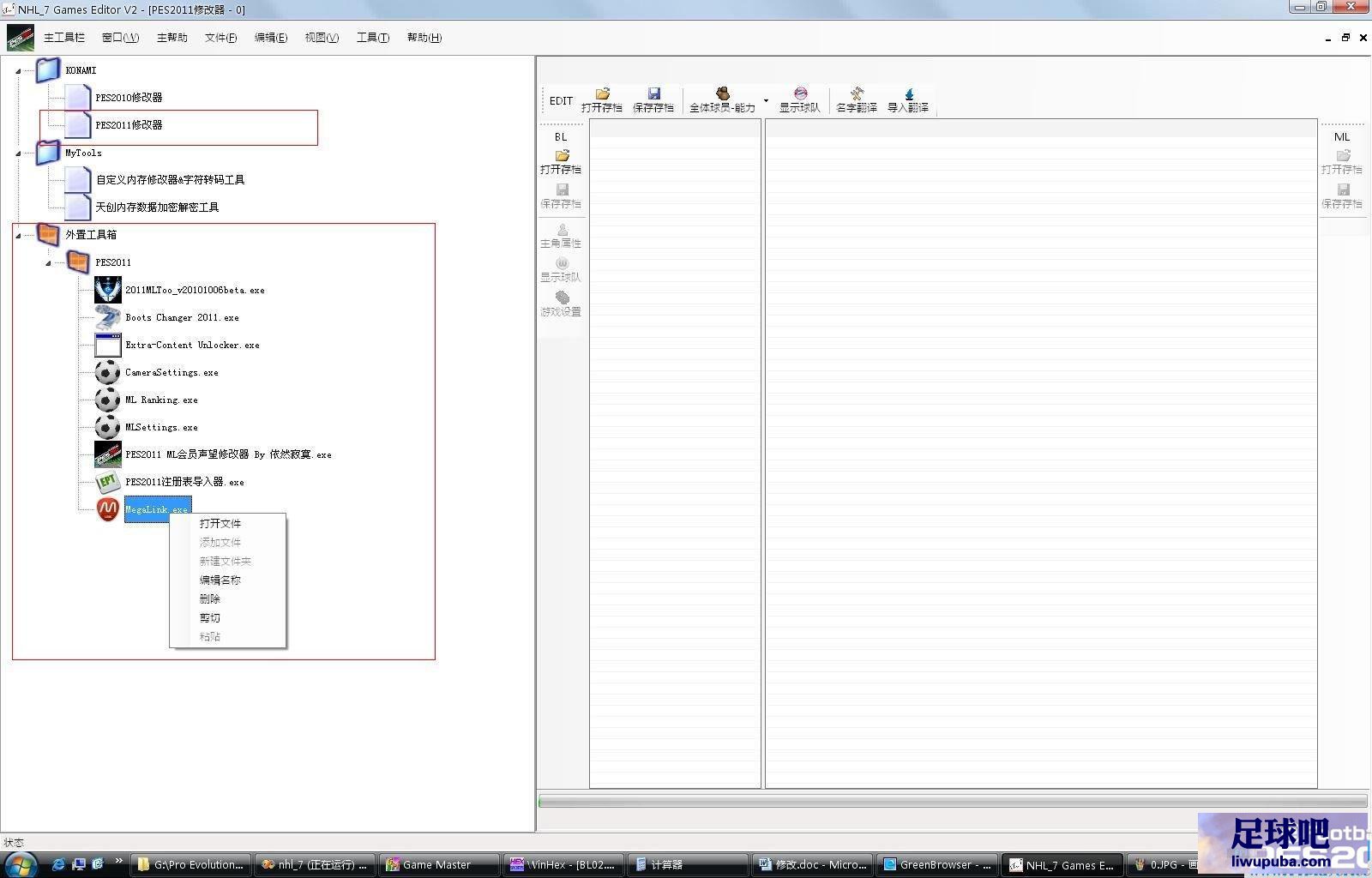
Task: Select 自定义内存修改器&字符转码工具 item
Action: (170, 180)
